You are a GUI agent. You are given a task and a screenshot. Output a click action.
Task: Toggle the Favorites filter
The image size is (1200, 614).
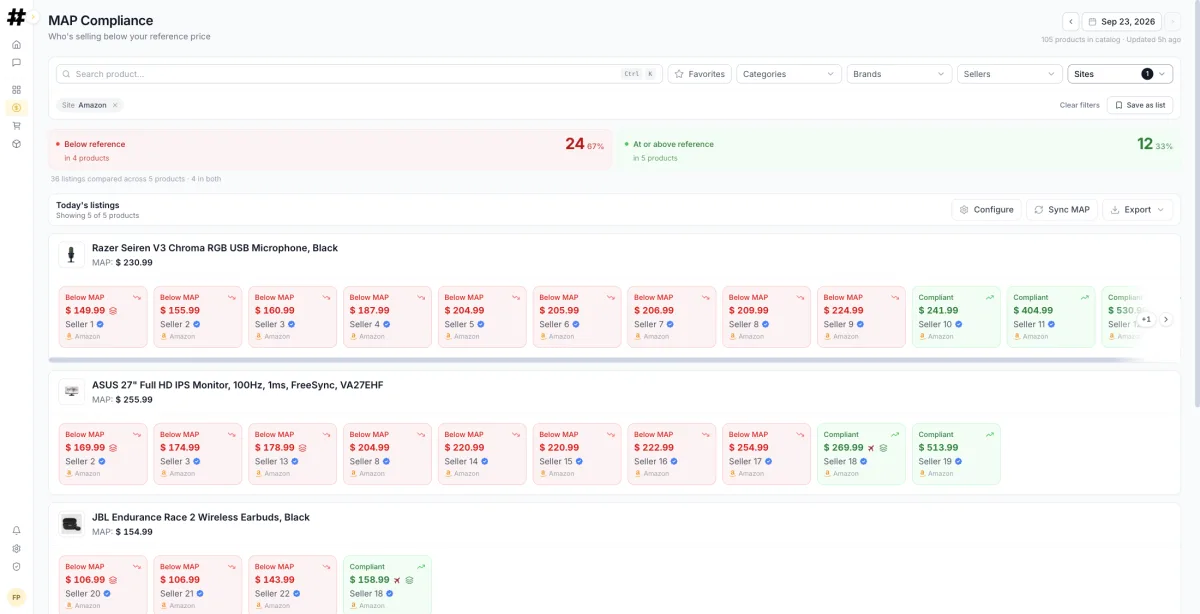[700, 74]
